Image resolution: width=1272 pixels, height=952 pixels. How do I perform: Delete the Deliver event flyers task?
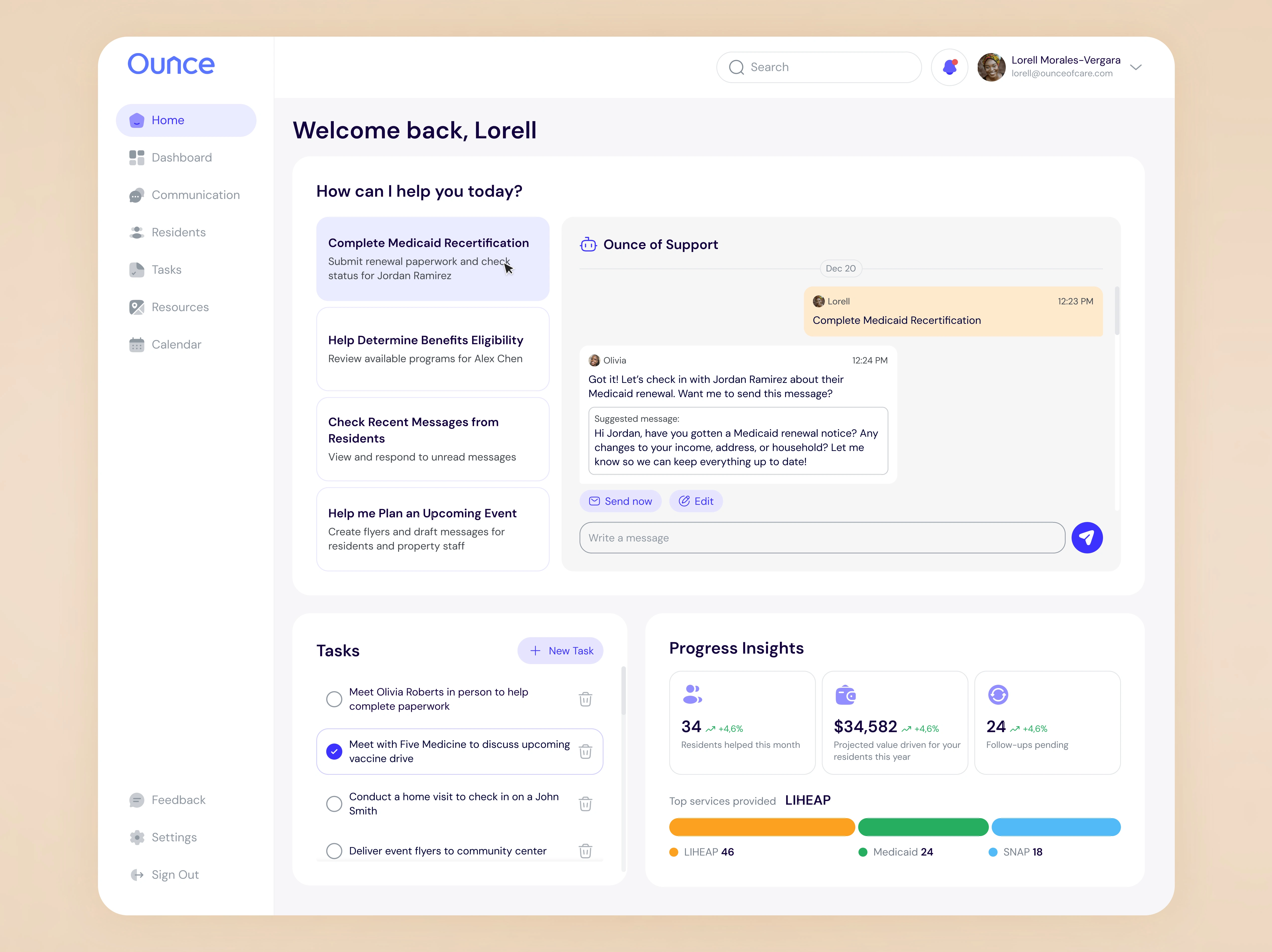tap(585, 851)
